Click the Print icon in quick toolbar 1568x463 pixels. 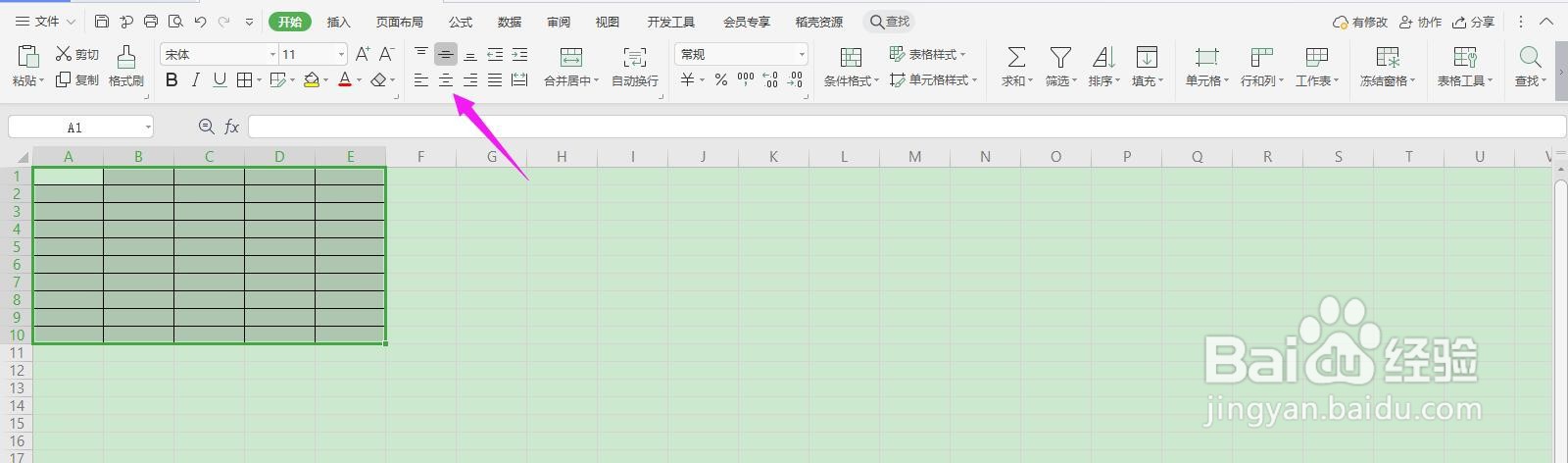(150, 22)
